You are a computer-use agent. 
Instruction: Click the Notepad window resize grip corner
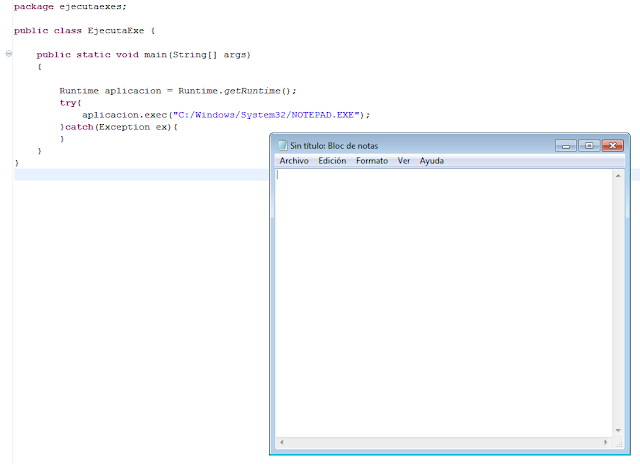[x=619, y=444]
